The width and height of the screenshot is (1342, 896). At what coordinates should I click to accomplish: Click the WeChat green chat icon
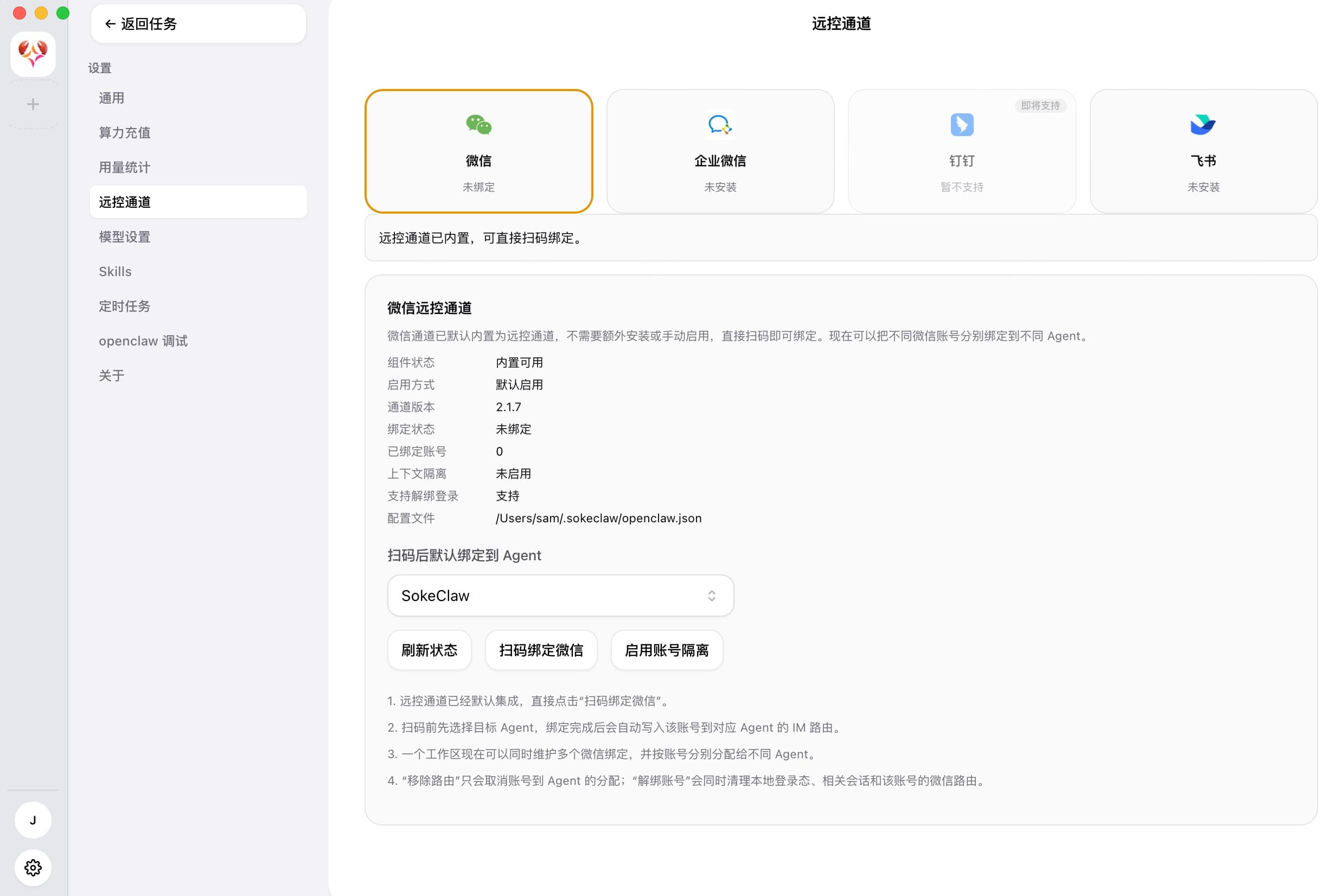(478, 125)
